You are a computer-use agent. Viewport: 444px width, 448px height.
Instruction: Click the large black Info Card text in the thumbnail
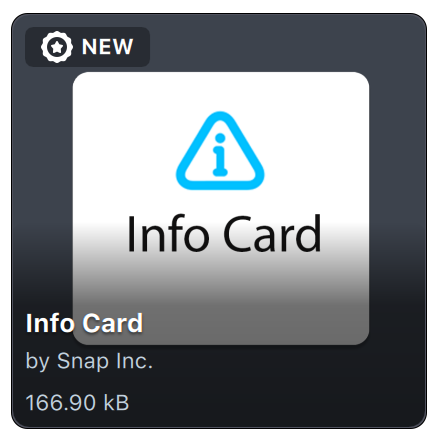[224, 233]
